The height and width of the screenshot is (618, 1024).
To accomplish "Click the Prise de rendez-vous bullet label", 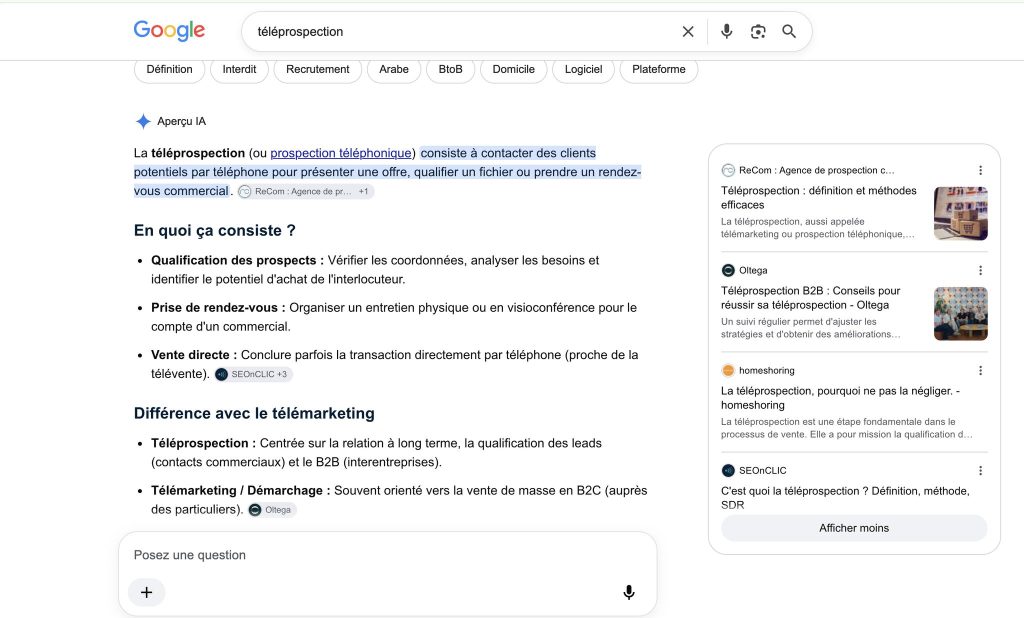I will pyautogui.click(x=218, y=307).
